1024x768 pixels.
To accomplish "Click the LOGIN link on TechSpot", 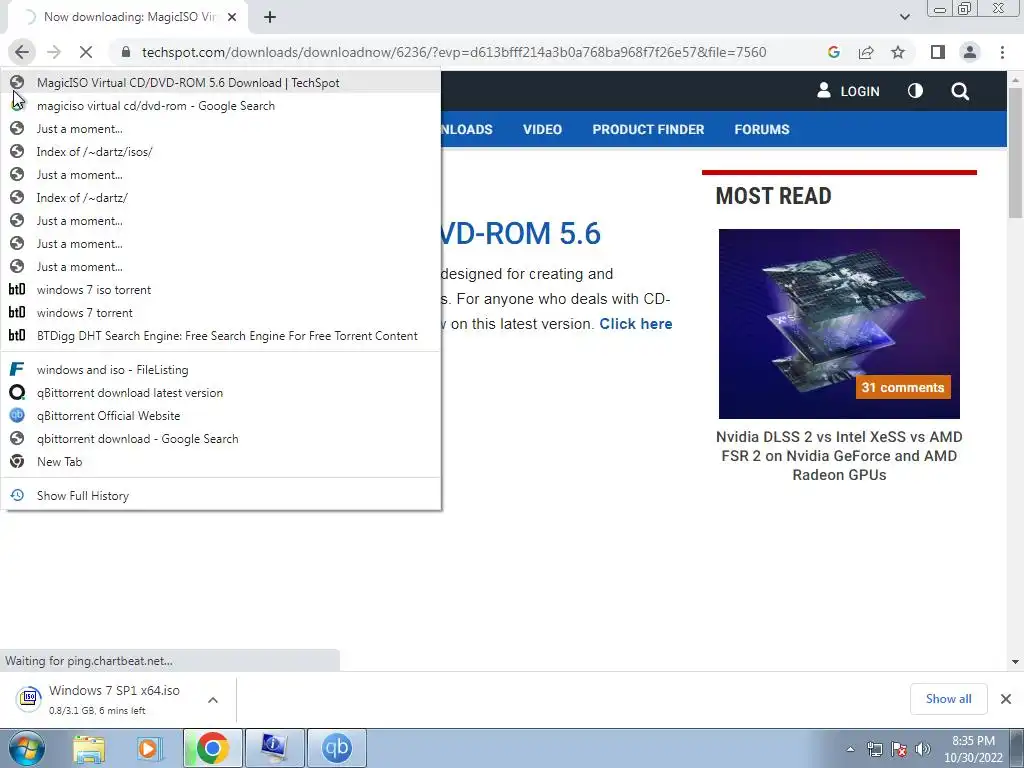I will pyautogui.click(x=848, y=91).
